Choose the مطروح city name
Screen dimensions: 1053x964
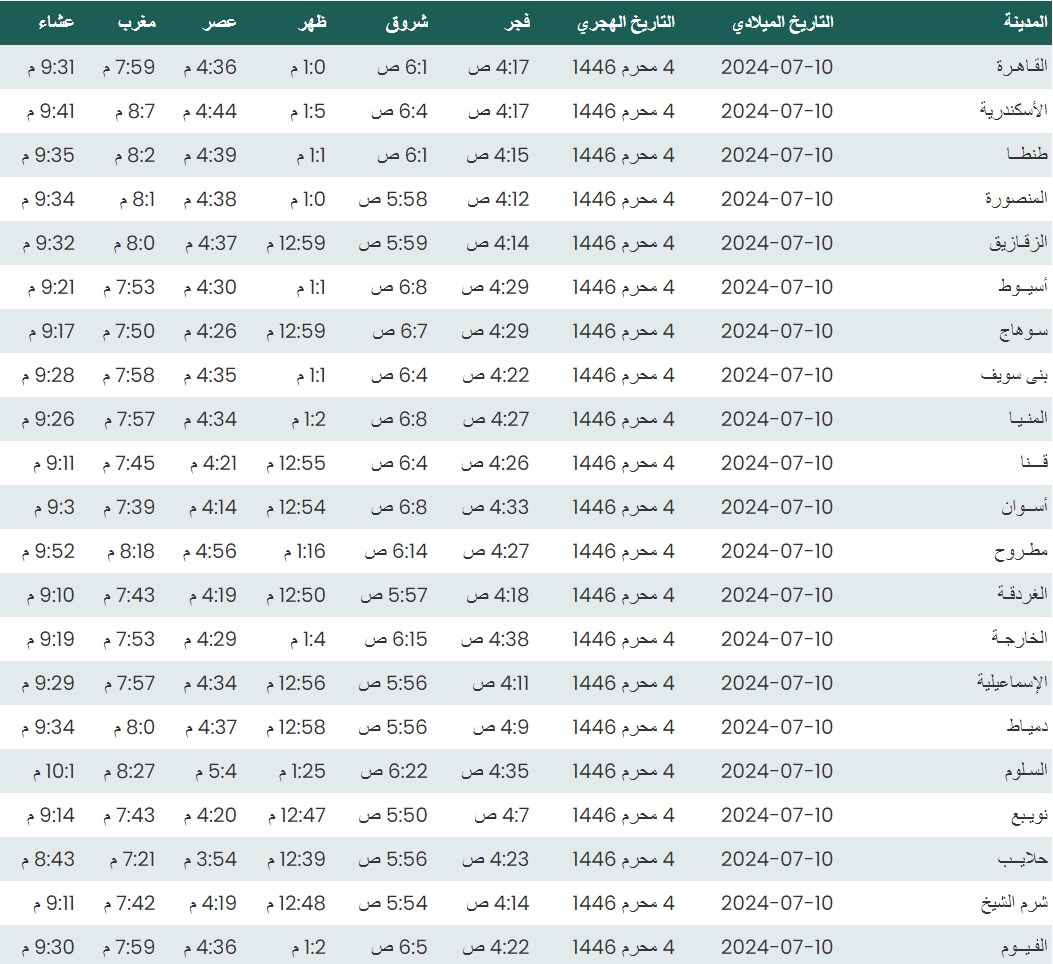(x=1021, y=551)
